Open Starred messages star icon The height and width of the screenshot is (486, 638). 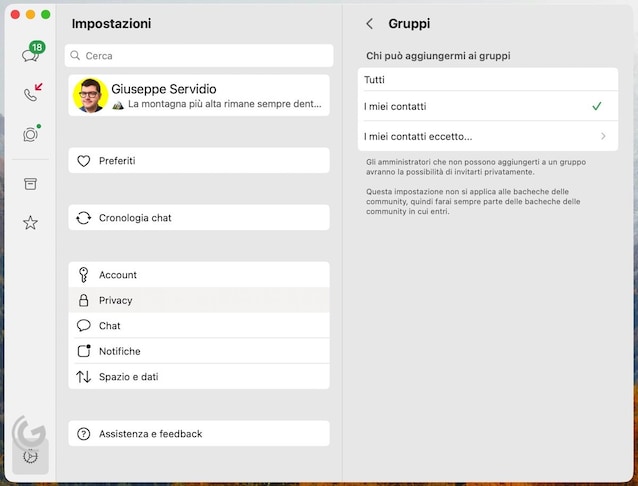click(31, 223)
